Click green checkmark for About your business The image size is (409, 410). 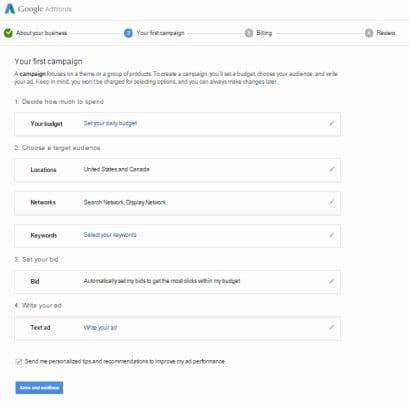pyautogui.click(x=8, y=33)
